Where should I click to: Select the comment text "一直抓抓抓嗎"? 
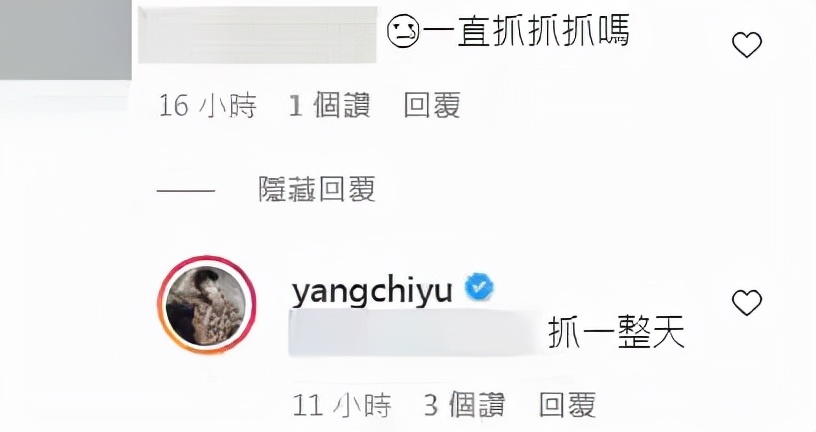[x=526, y=32]
